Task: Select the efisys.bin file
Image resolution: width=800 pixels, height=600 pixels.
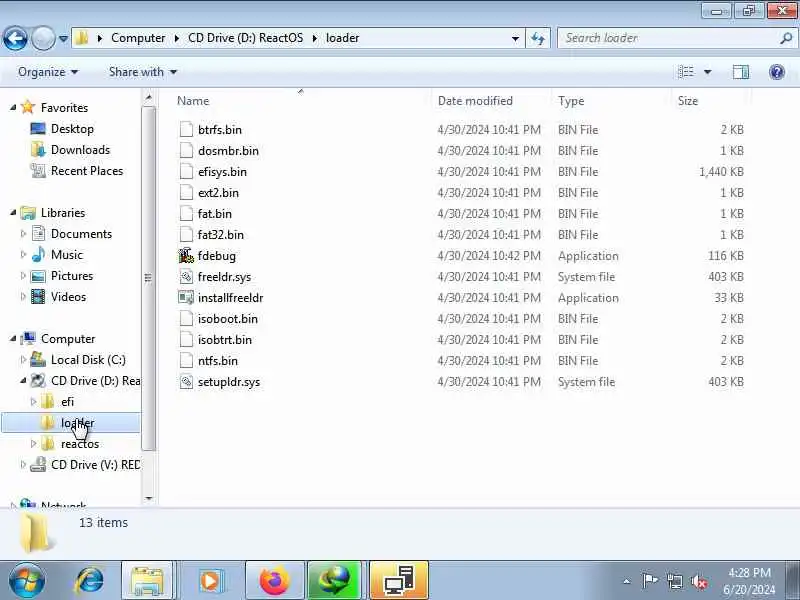Action: pos(222,172)
